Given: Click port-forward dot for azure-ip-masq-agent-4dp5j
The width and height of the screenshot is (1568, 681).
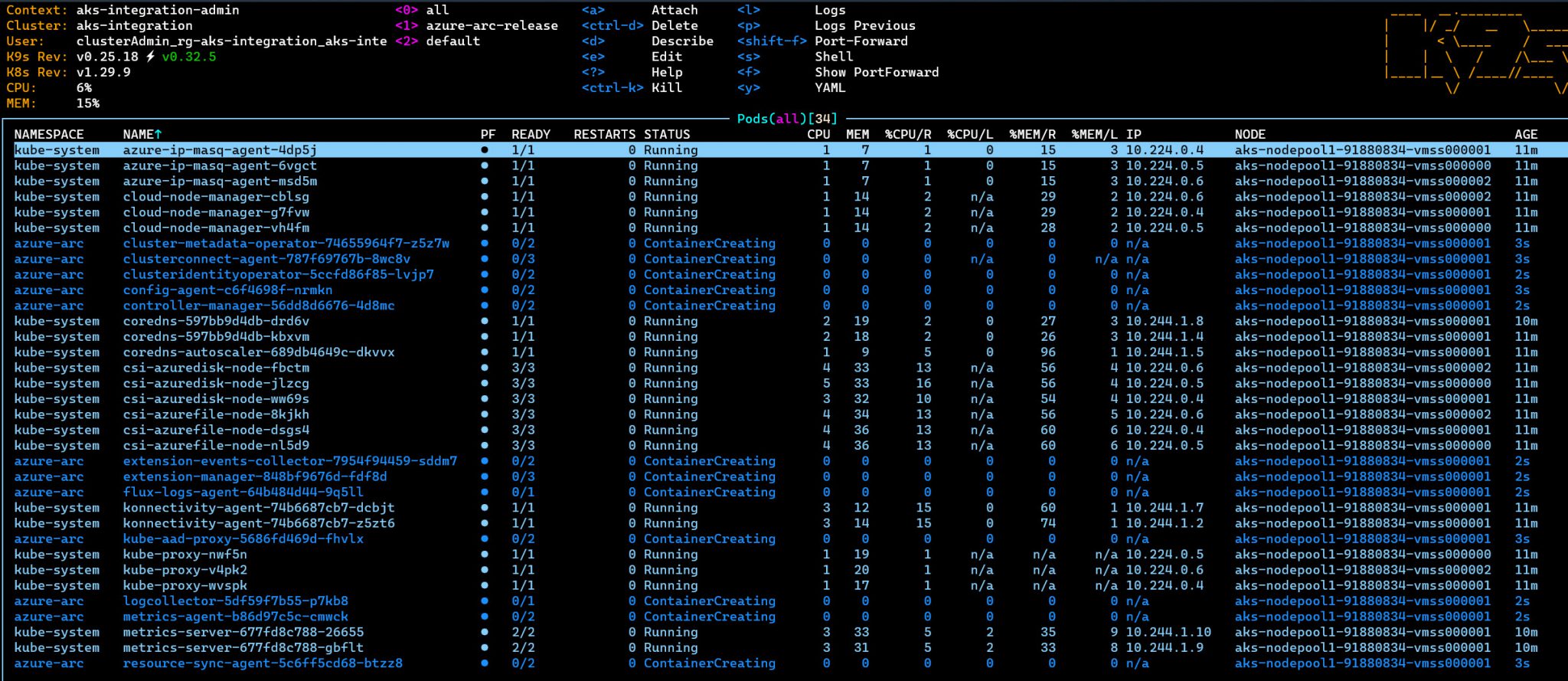Looking at the screenshot, I should point(485,150).
